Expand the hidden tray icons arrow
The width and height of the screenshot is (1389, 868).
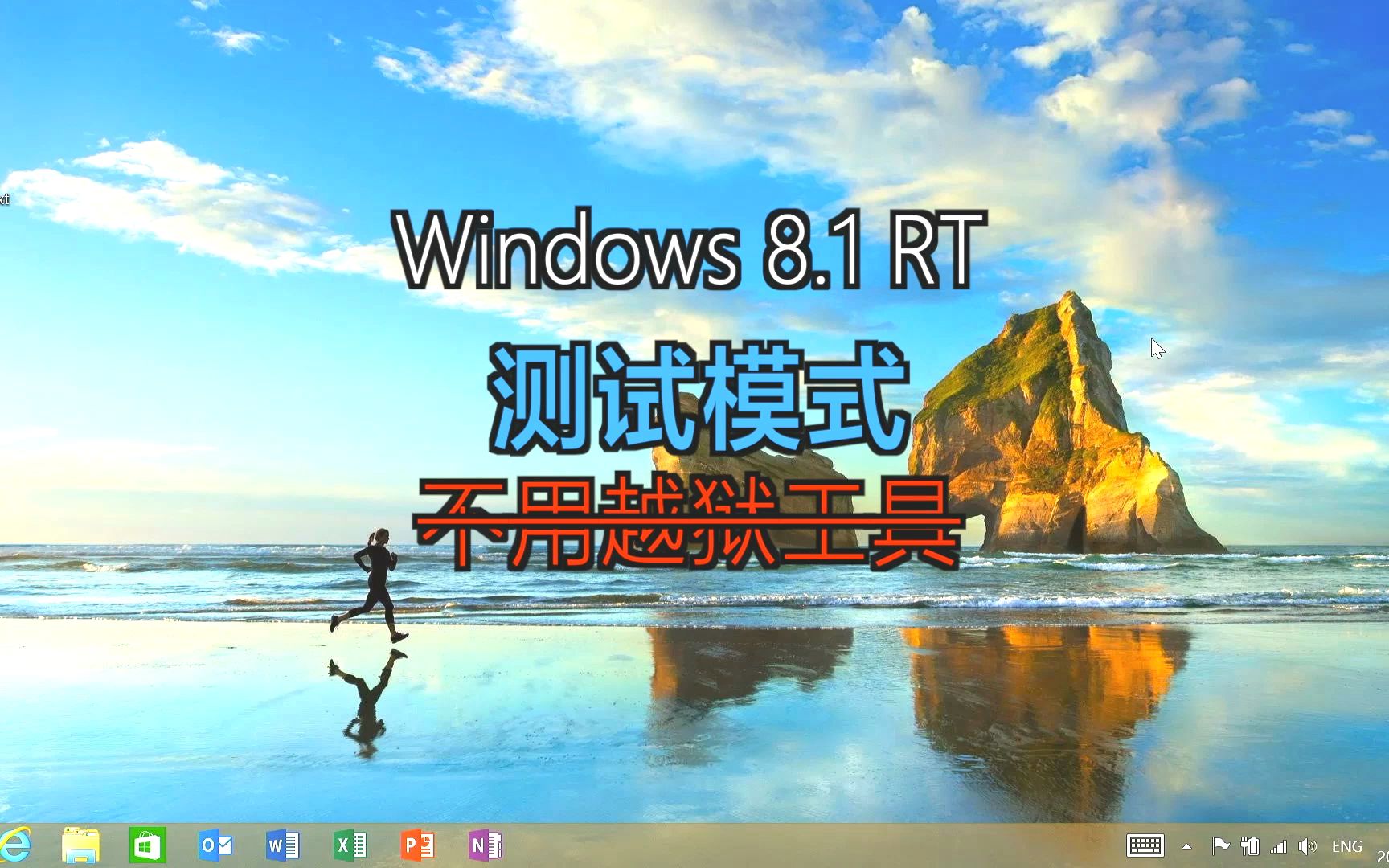[x=1187, y=846]
